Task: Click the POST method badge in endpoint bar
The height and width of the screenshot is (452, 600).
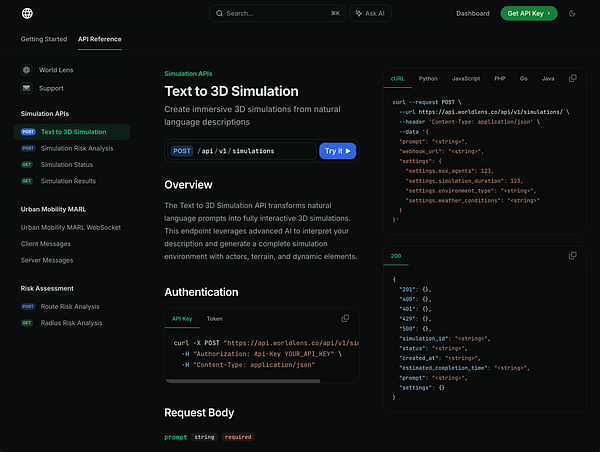Action: 182,151
